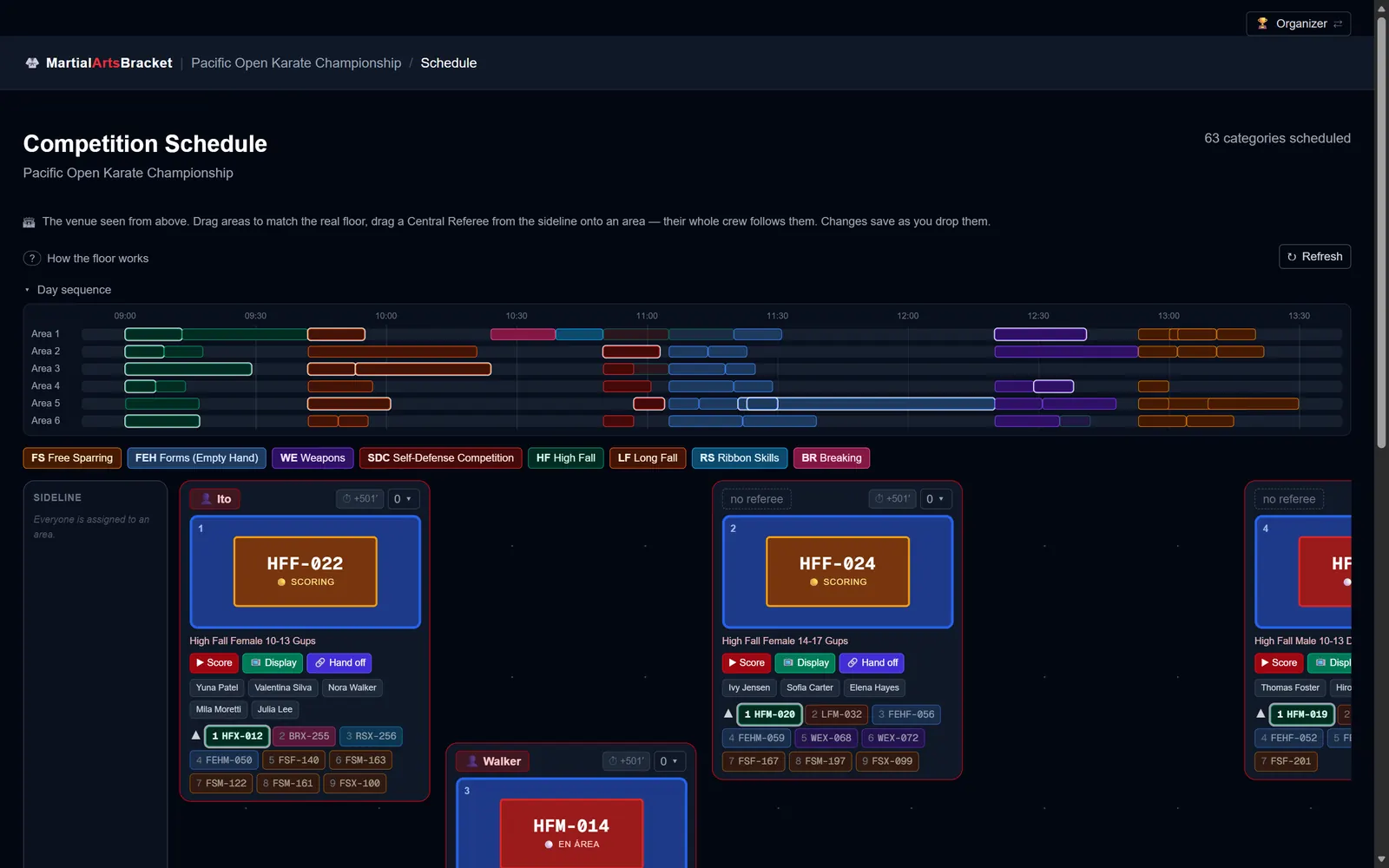The width and height of the screenshot is (1389, 868).
Task: Open the delay dropdown on Walker's area
Action: click(669, 761)
